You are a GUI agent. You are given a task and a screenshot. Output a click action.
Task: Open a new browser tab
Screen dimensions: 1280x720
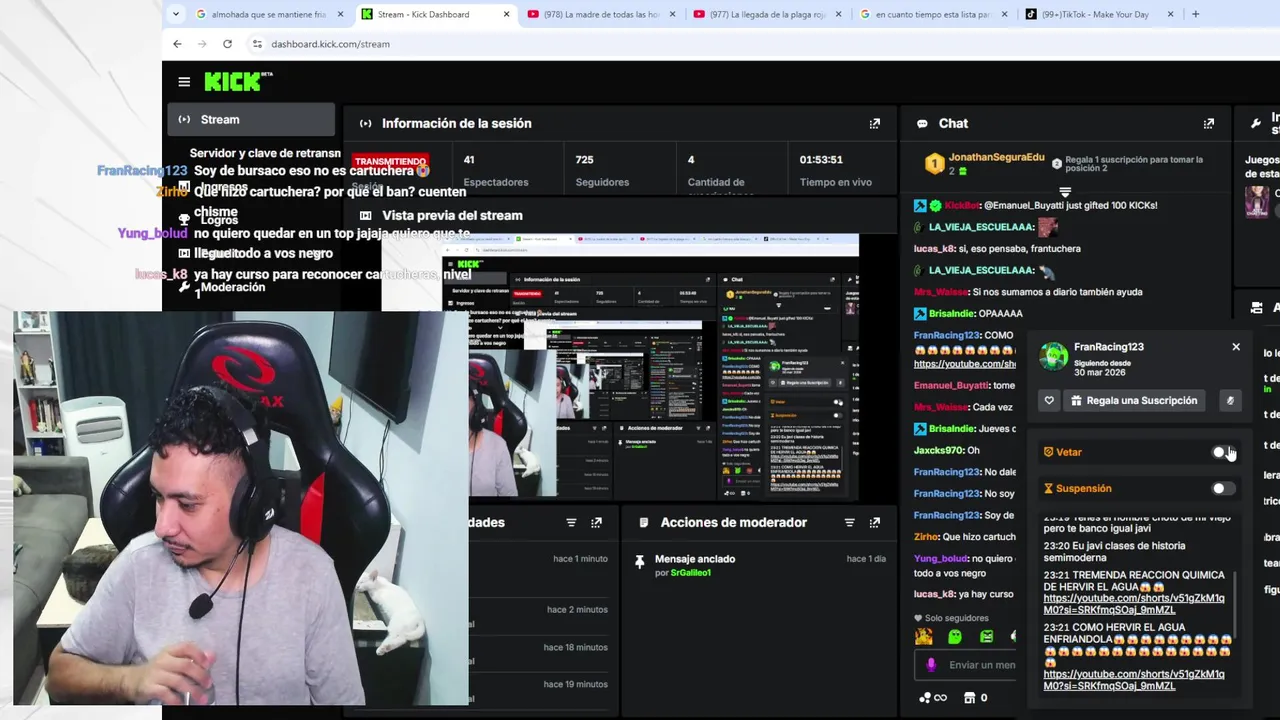pos(1195,14)
